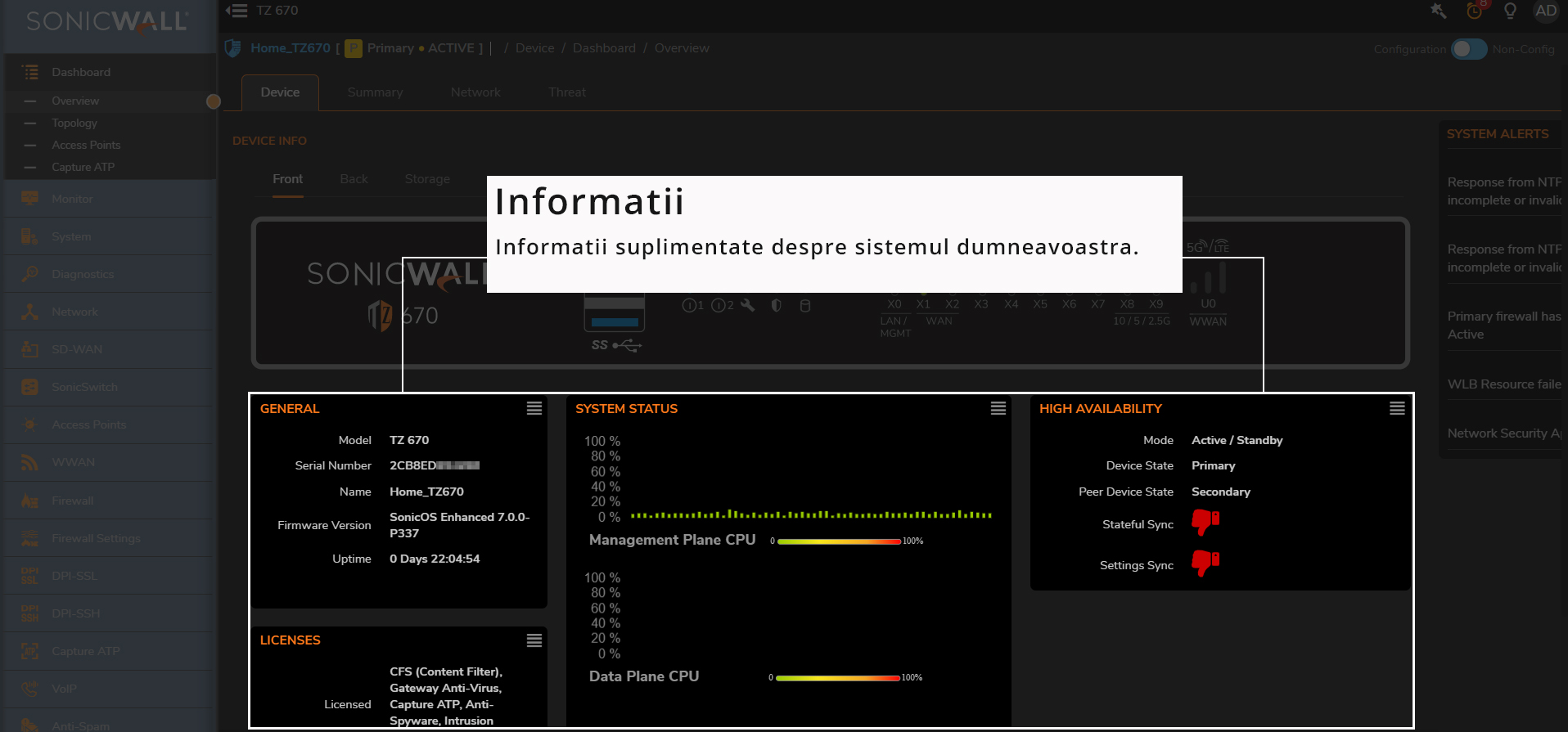The width and height of the screenshot is (1568, 732).
Task: Open the SYSTEM STATUS panel menu icon
Action: click(x=998, y=408)
